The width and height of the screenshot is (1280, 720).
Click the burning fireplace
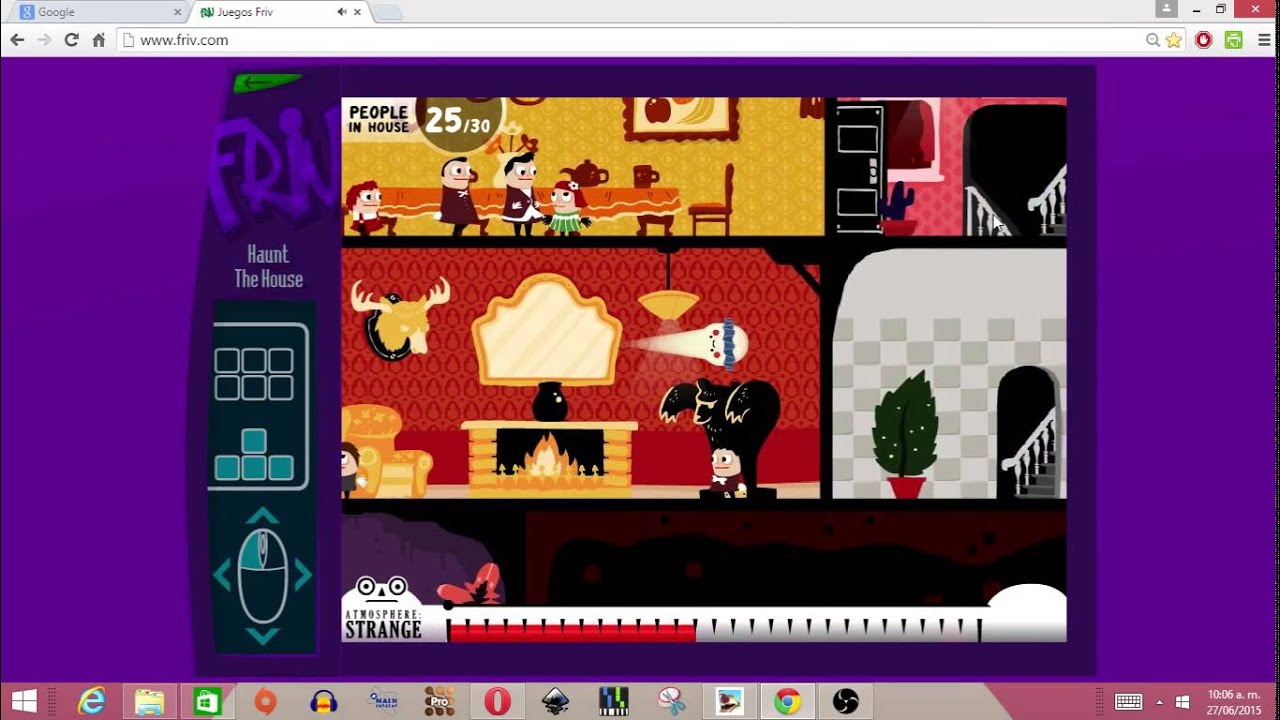(549, 458)
